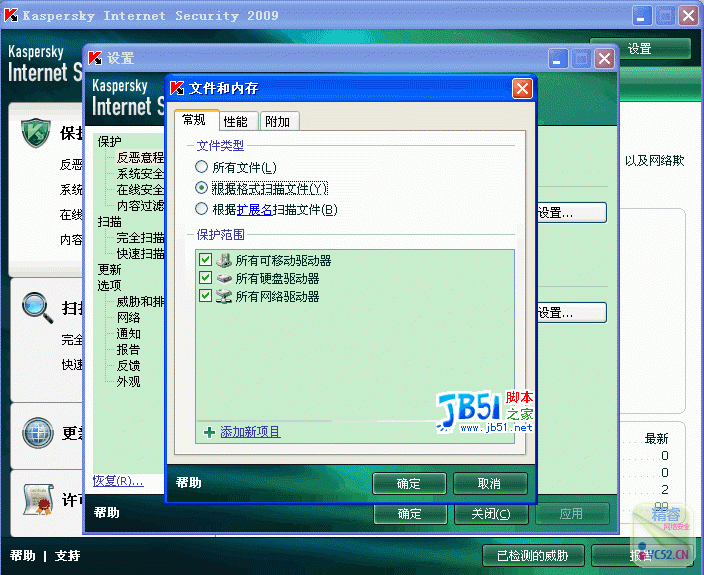
Task: Click 添加新项目 link
Action: coord(250,432)
